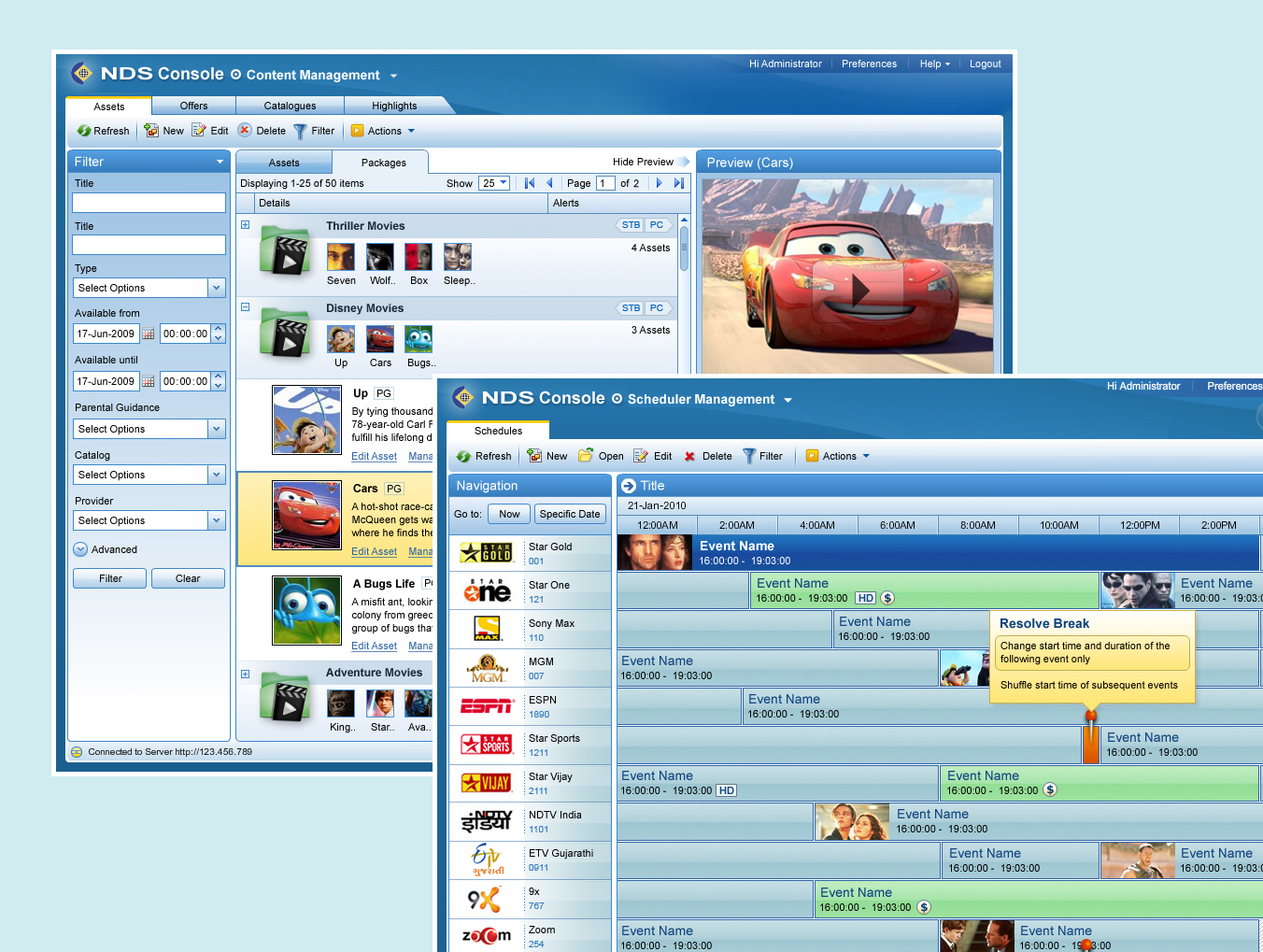Select 'Change start time and duration' option
The height and width of the screenshot is (952, 1263).
[x=1093, y=652]
